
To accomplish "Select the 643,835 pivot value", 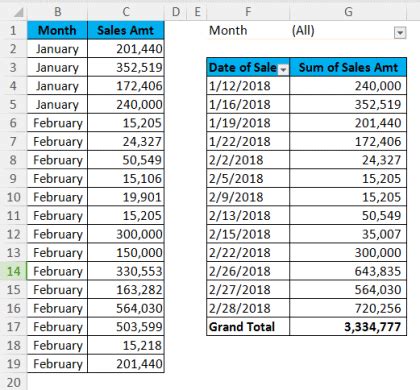I will coord(348,271).
